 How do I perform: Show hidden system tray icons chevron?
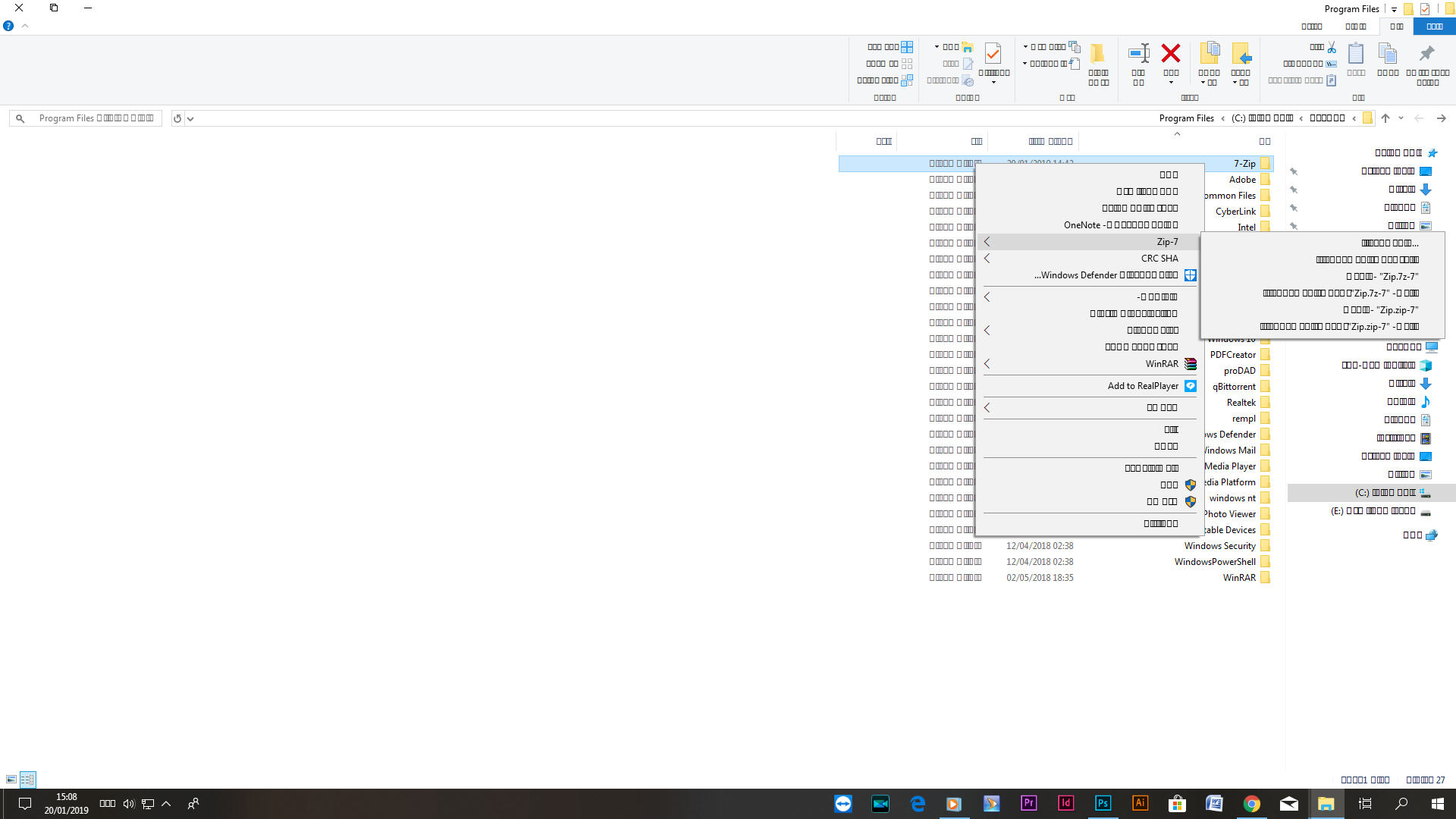[166, 803]
